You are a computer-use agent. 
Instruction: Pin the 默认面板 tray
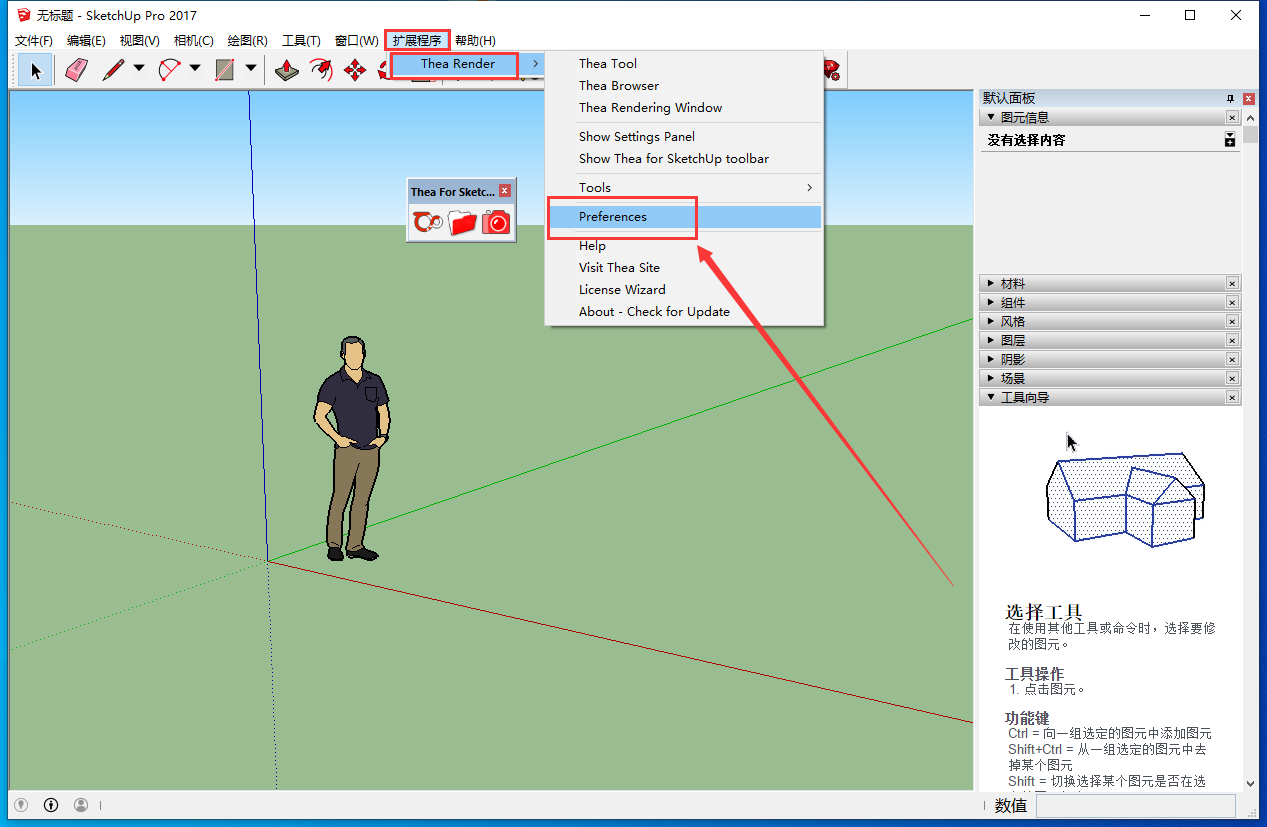click(x=1231, y=98)
